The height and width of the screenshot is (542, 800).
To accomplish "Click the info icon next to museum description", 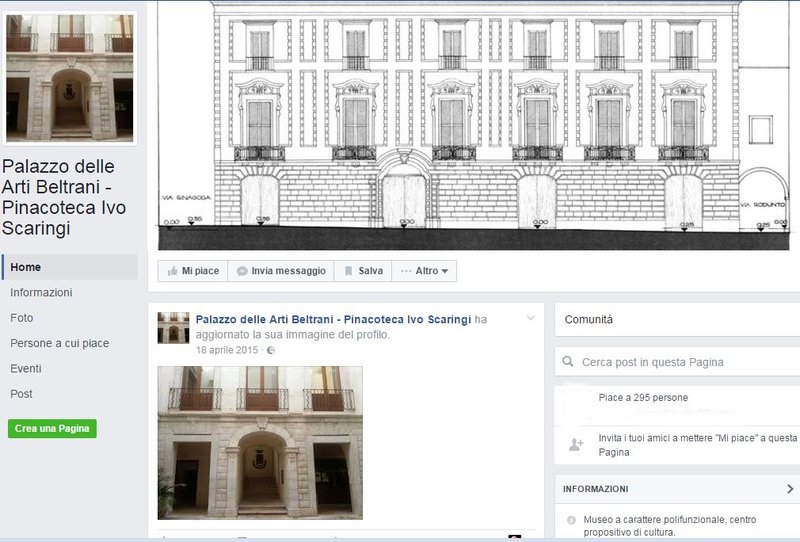I will (571, 520).
